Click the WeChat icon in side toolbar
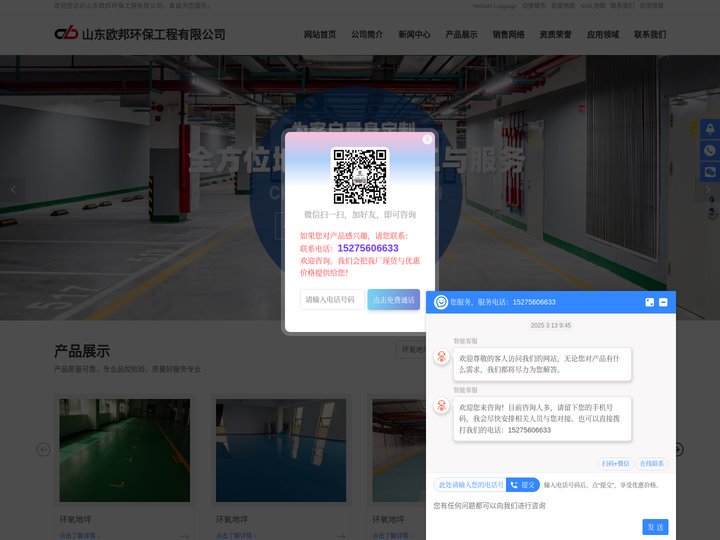 710,173
